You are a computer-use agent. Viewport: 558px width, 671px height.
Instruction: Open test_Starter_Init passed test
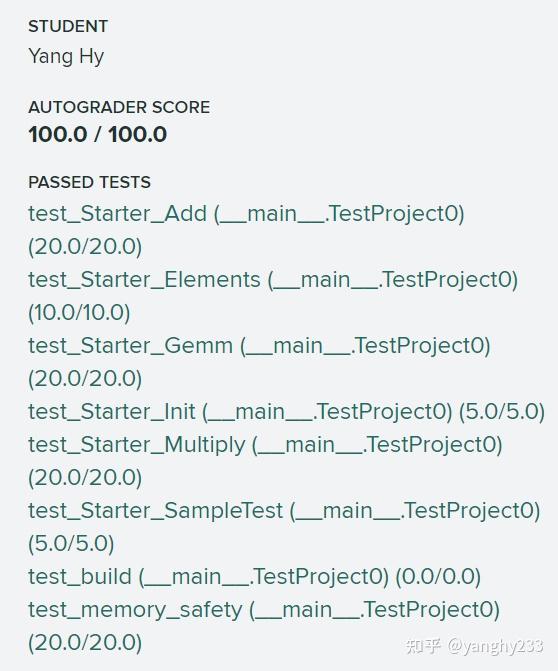286,412
